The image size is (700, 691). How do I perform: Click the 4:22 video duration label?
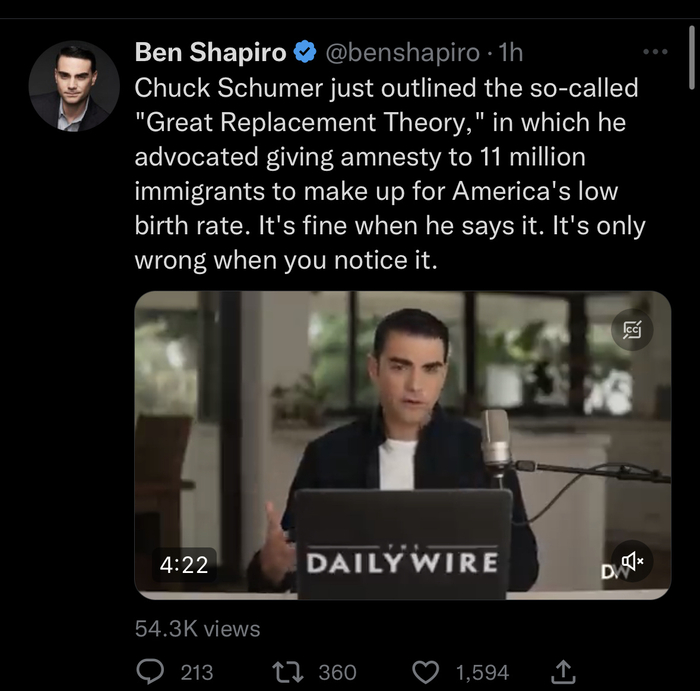[x=184, y=565]
